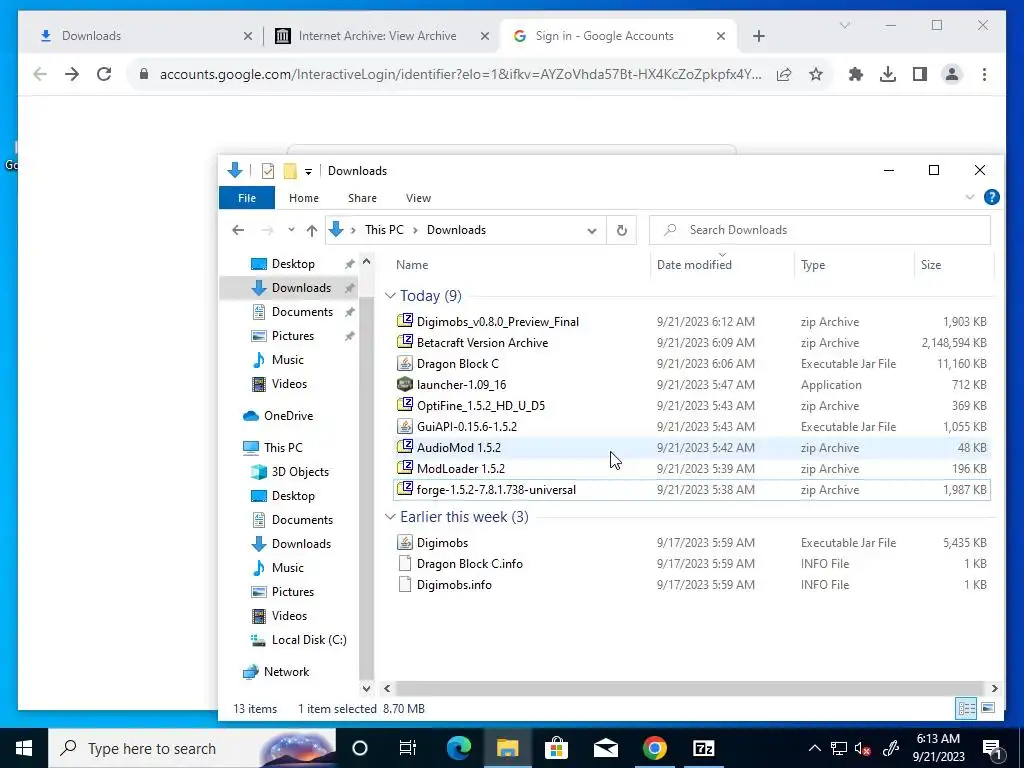The height and width of the screenshot is (768, 1024).
Task: Click the share page icon in address bar
Action: point(784,74)
